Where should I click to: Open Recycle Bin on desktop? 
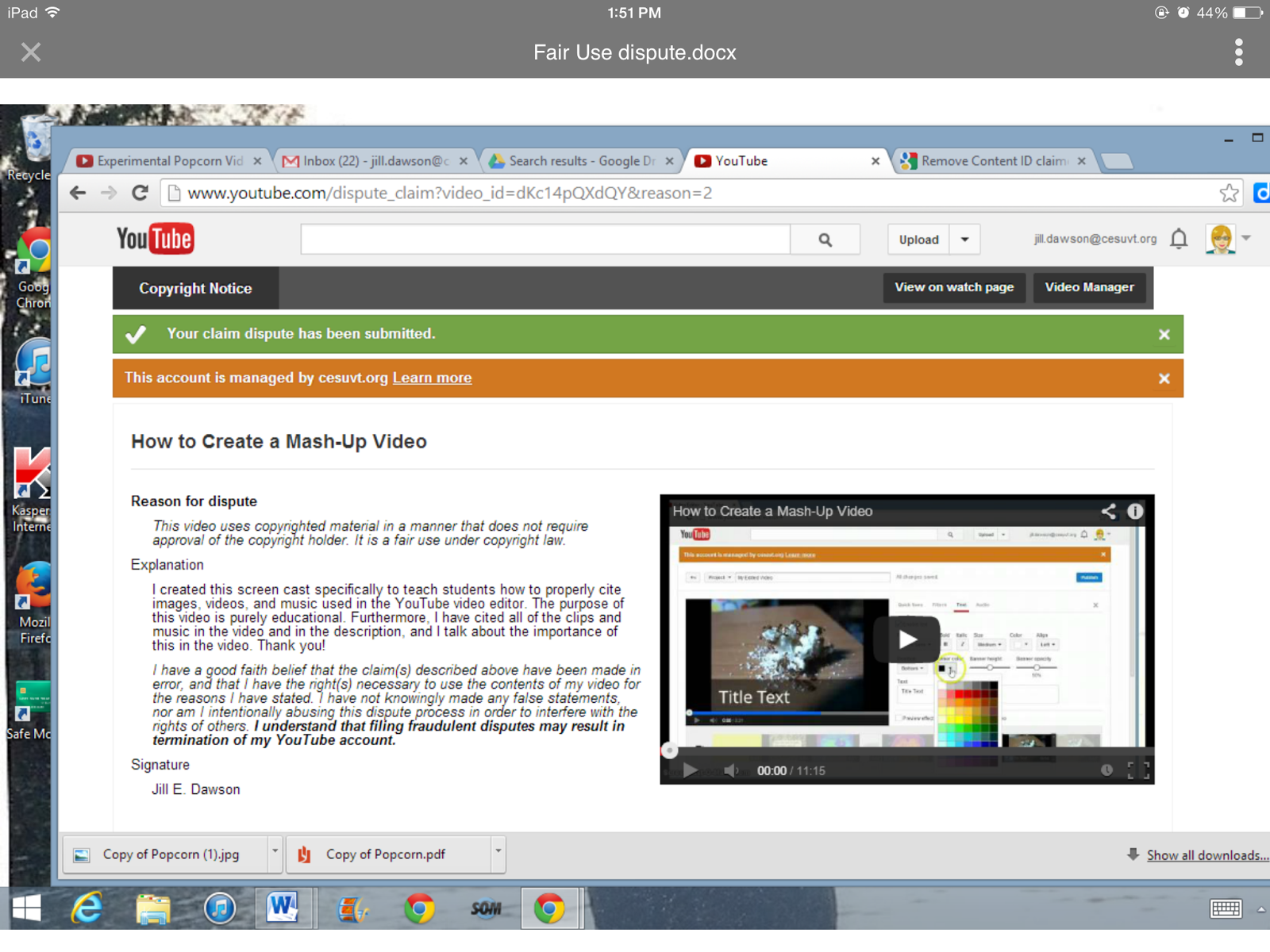coord(32,148)
